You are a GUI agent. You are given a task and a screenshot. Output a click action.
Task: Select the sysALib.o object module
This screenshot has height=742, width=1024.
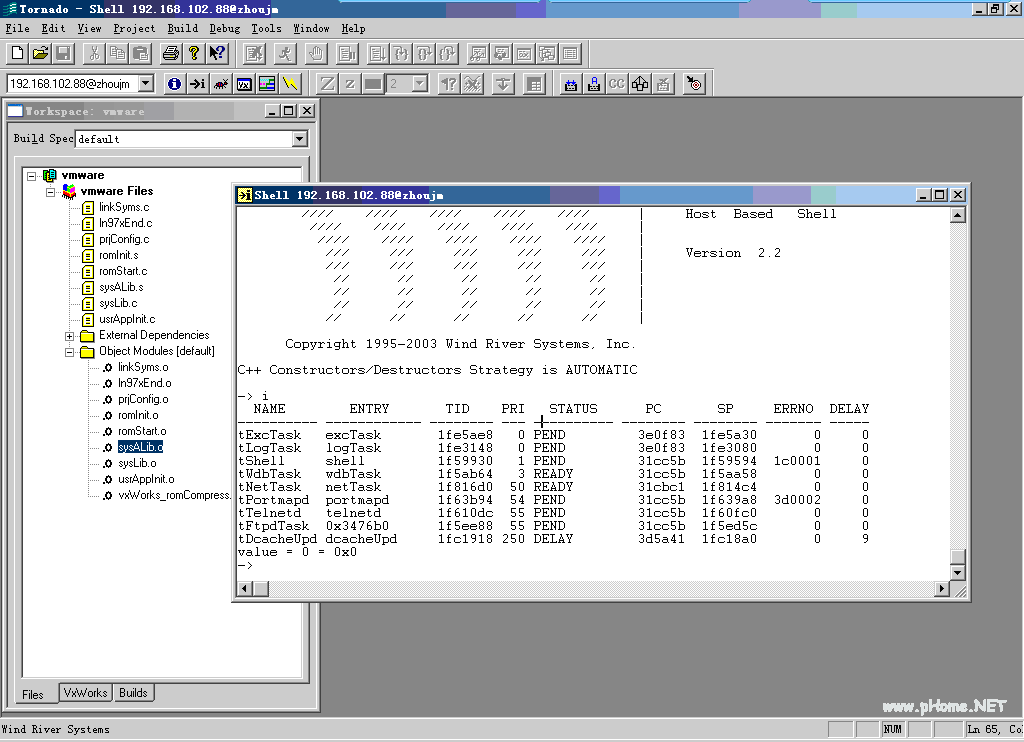pos(140,447)
